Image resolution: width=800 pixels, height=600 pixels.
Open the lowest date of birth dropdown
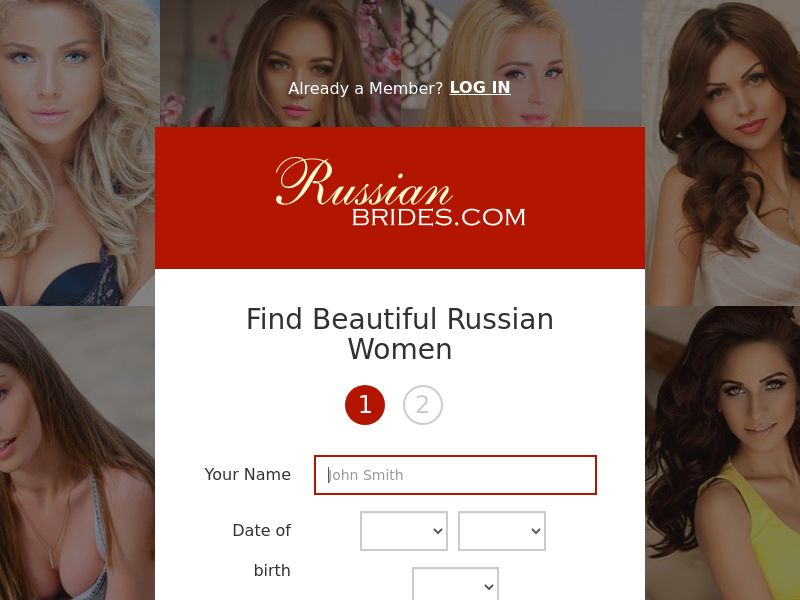(455, 584)
